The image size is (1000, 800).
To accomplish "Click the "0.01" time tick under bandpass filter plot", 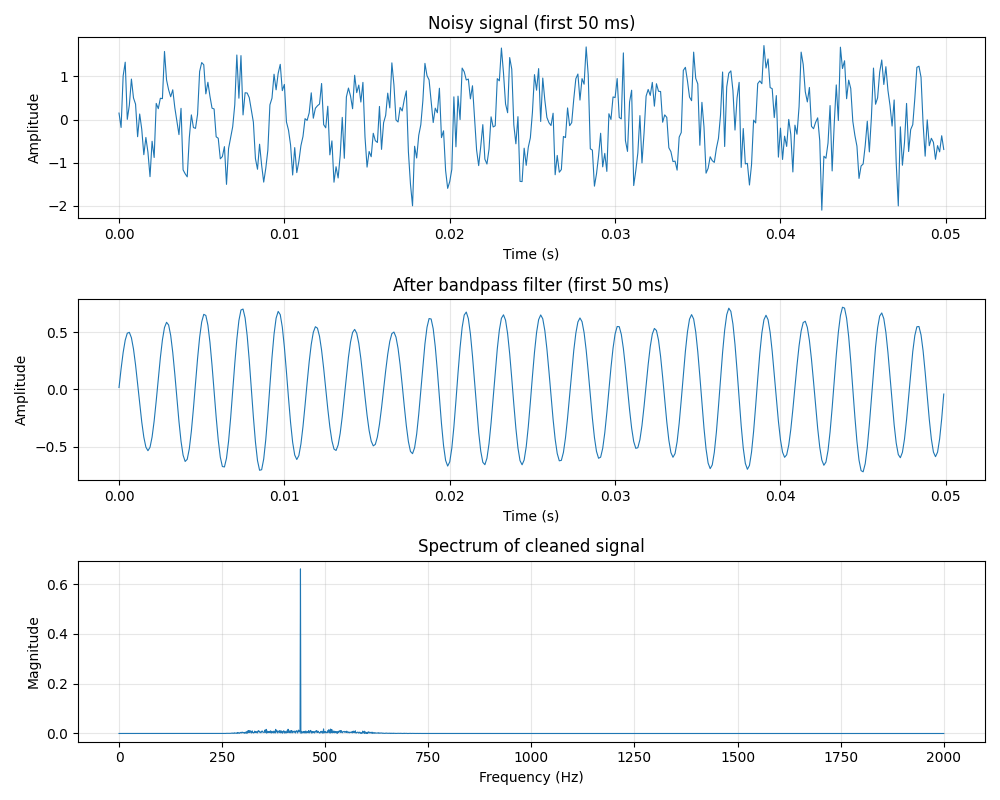I will (x=284, y=496).
